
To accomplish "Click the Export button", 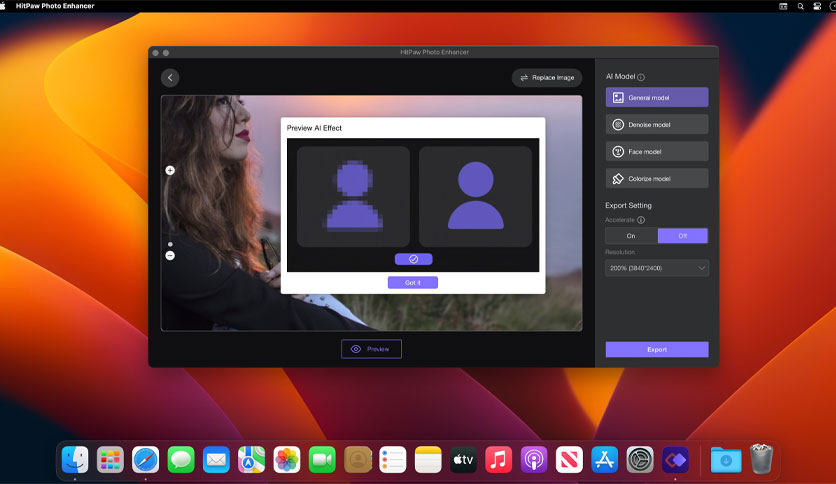I will (x=657, y=350).
